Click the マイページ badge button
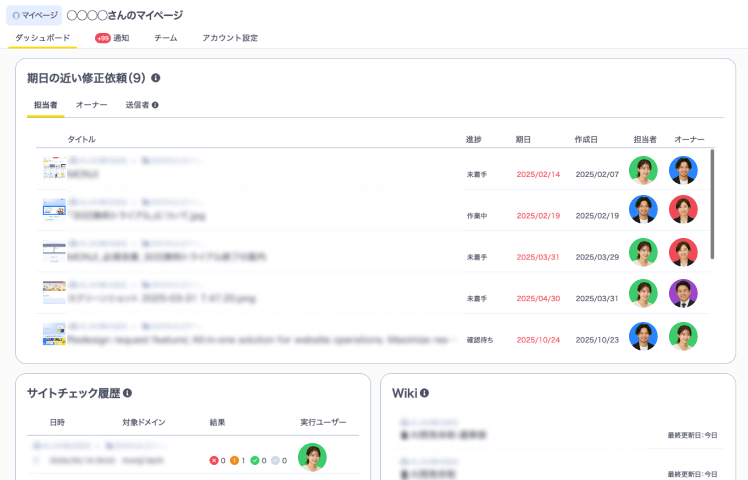This screenshot has height=480, width=748. coord(34,15)
